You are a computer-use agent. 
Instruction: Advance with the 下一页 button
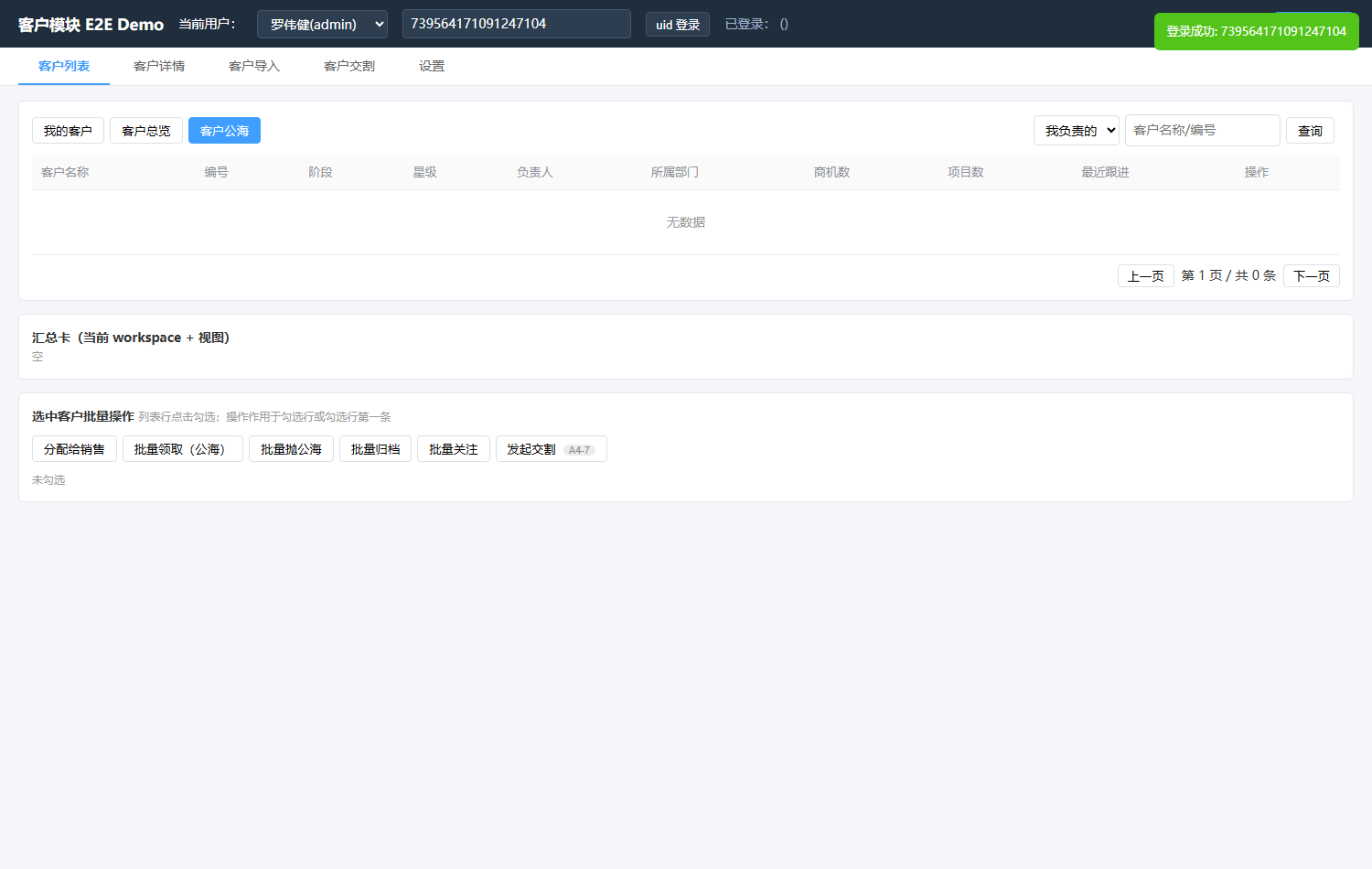[1312, 275]
